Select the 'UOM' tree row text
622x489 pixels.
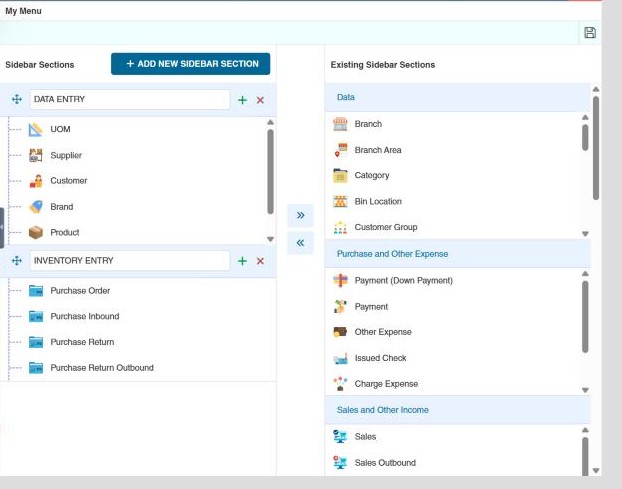click(x=60, y=129)
